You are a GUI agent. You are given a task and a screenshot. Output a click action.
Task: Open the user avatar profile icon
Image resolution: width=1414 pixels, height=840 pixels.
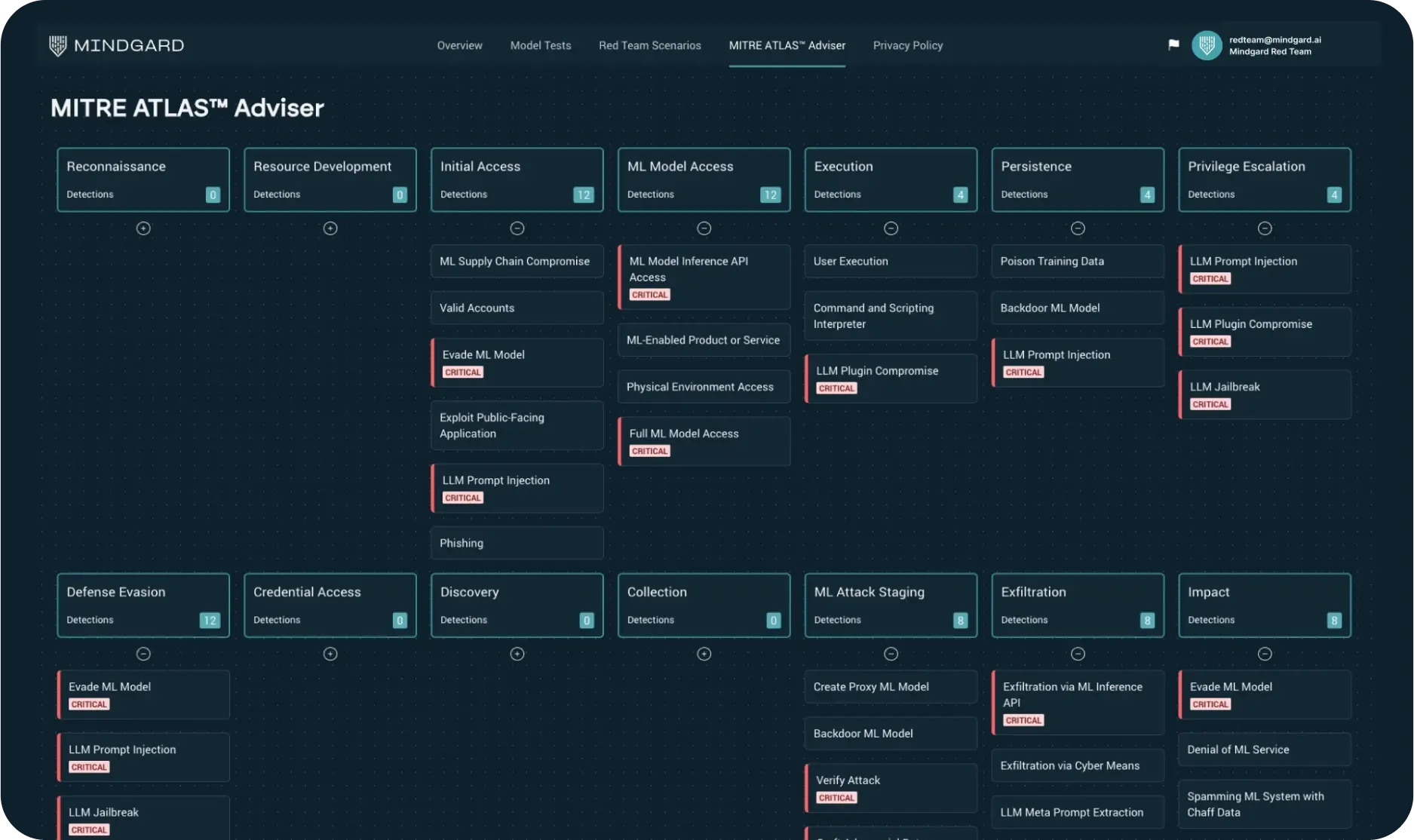[1207, 45]
